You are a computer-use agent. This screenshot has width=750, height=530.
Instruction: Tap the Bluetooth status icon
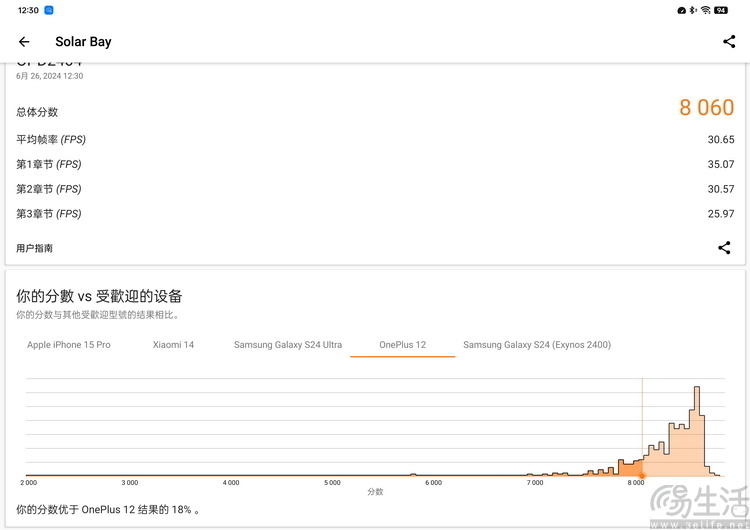[x=693, y=10]
